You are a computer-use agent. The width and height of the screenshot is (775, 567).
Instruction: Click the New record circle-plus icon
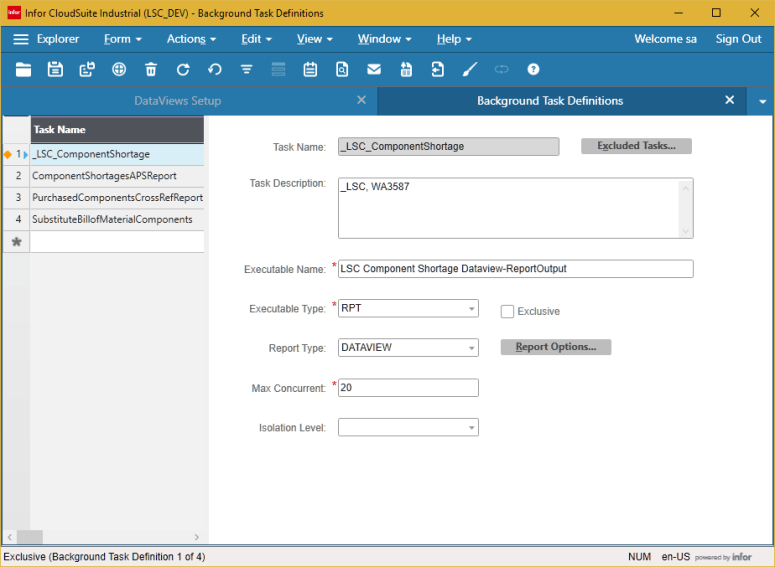pos(119,70)
